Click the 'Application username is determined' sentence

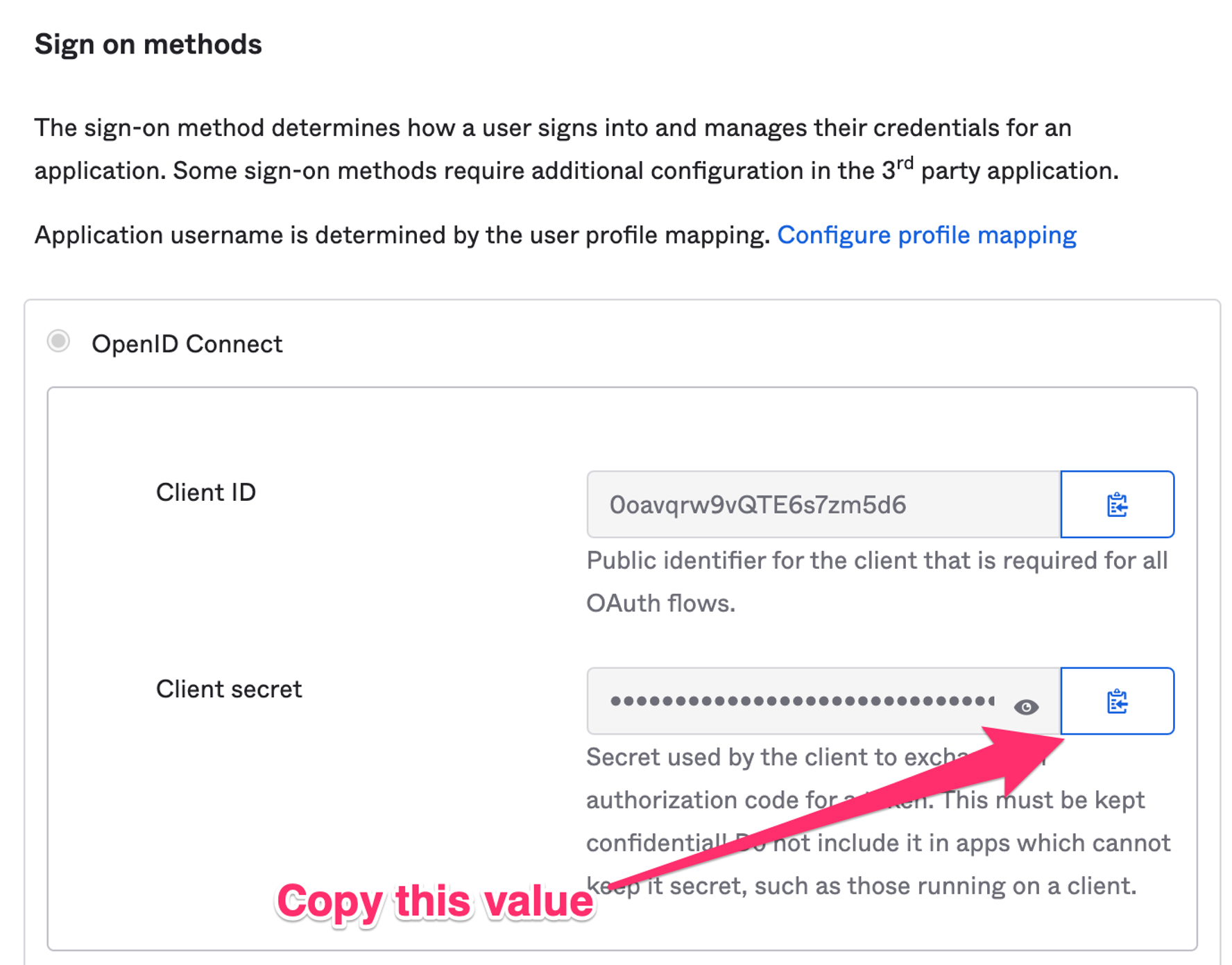point(402,235)
